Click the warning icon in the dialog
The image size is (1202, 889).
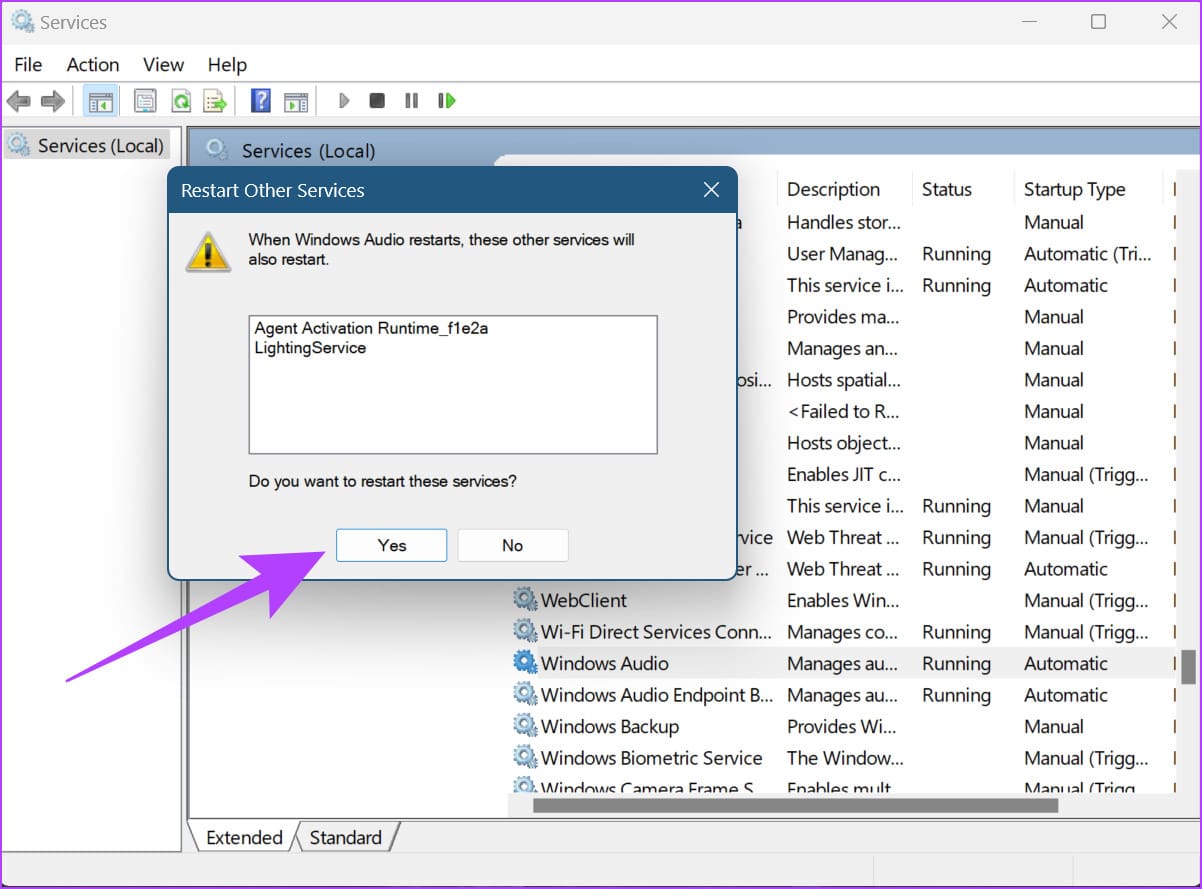click(208, 251)
